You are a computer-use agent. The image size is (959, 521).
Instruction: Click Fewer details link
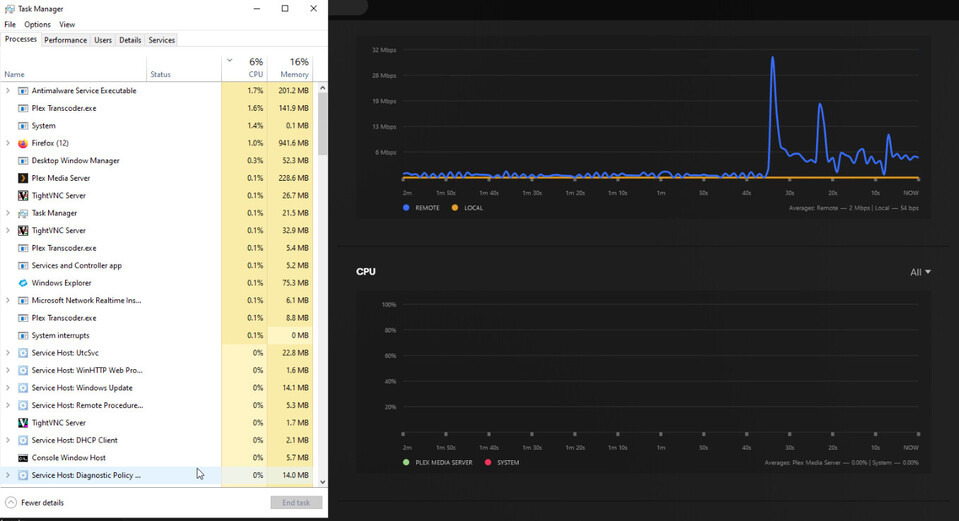[x=42, y=503]
